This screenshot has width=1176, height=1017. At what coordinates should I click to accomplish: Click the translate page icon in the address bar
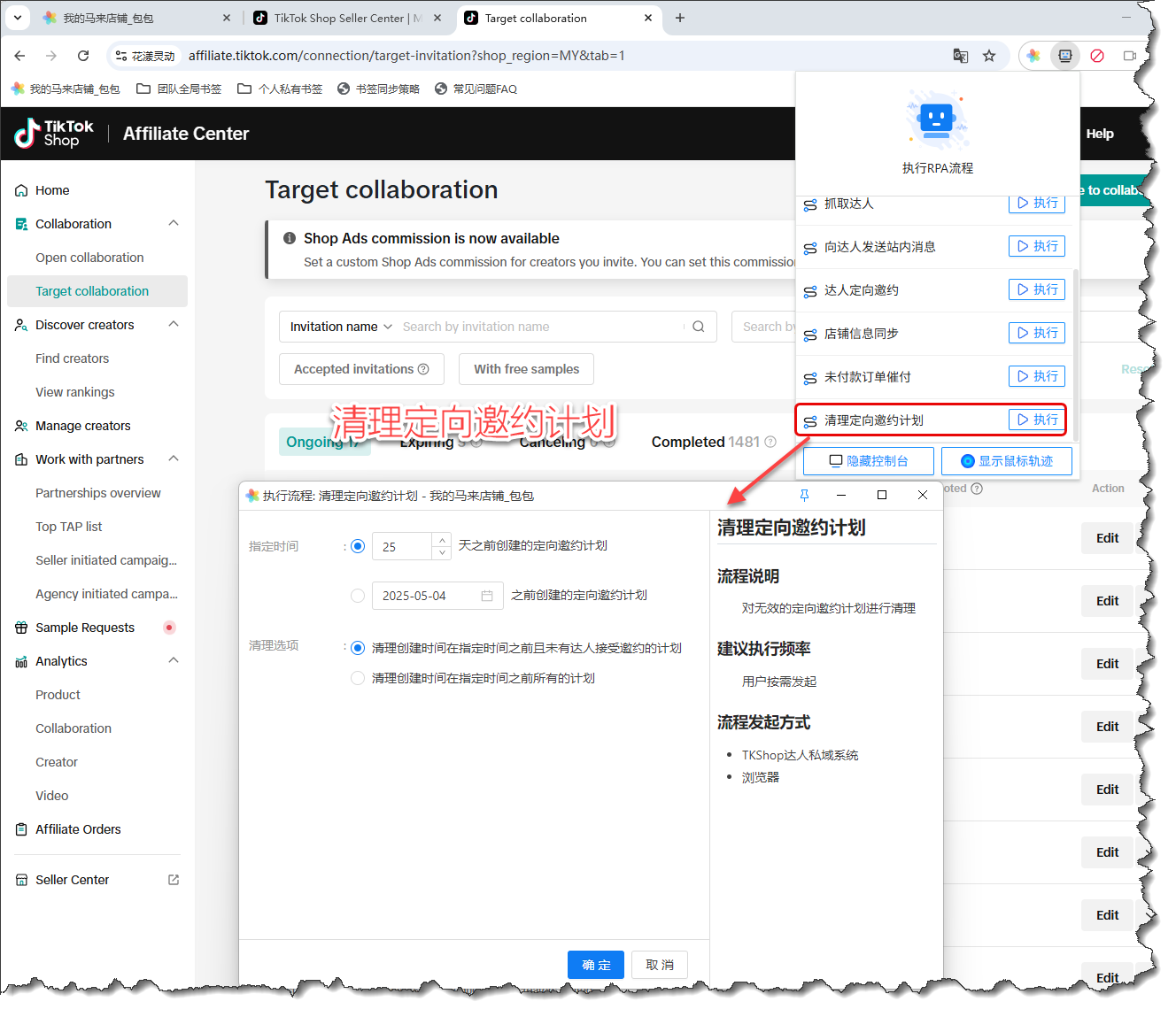pos(961,56)
